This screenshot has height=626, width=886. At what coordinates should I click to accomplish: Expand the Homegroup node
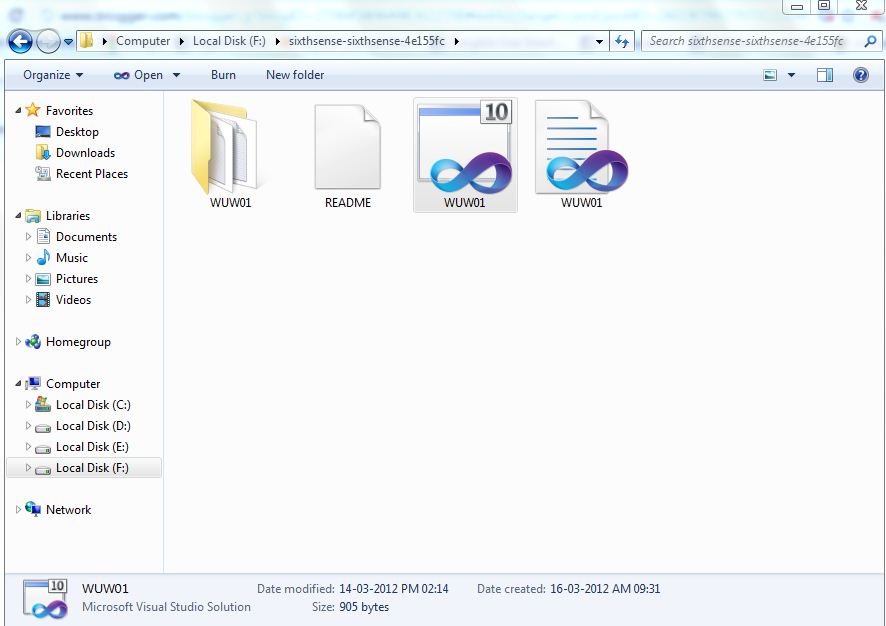click(x=18, y=341)
